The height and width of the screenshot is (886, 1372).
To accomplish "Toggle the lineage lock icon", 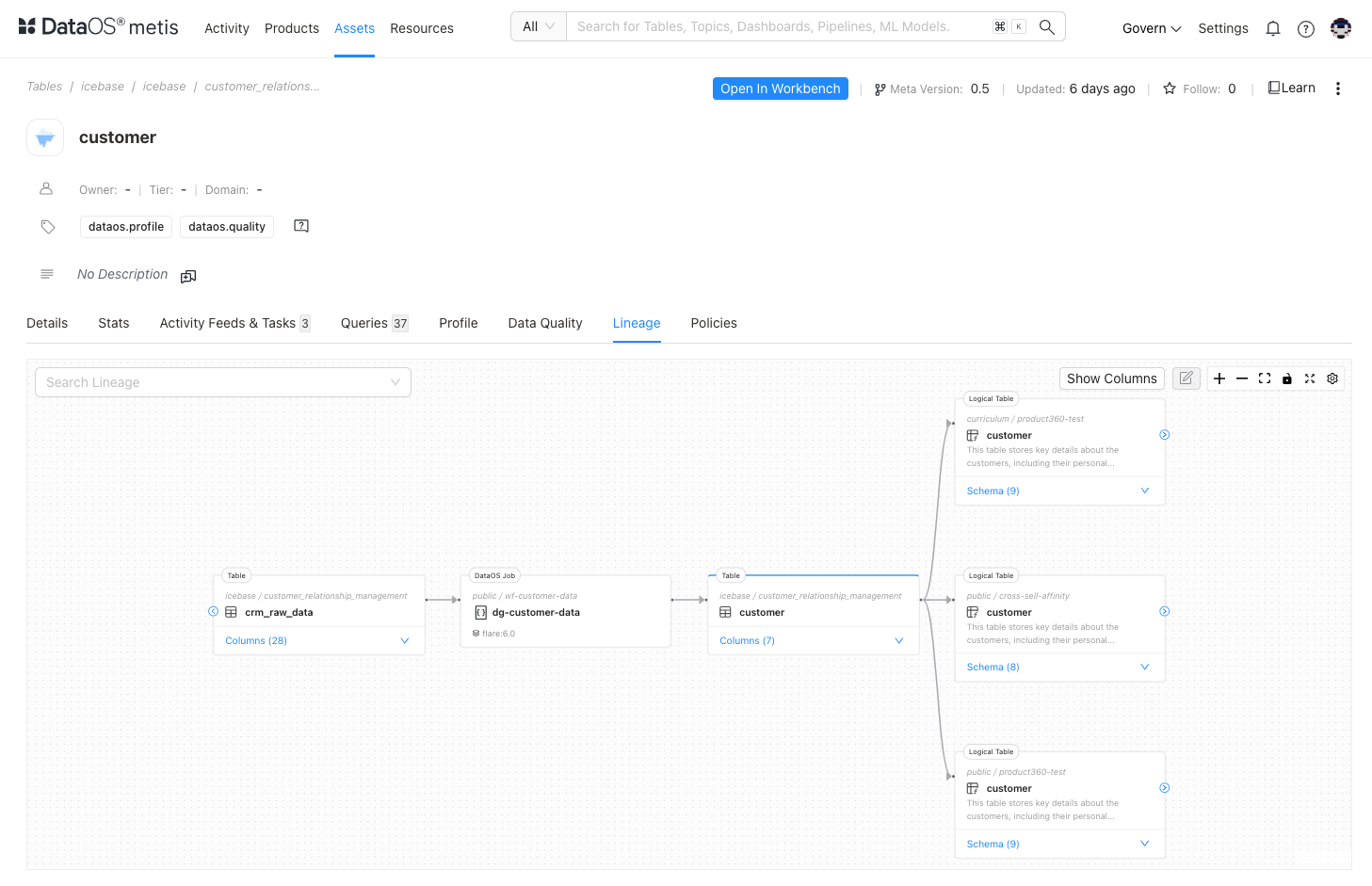I will pyautogui.click(x=1287, y=379).
